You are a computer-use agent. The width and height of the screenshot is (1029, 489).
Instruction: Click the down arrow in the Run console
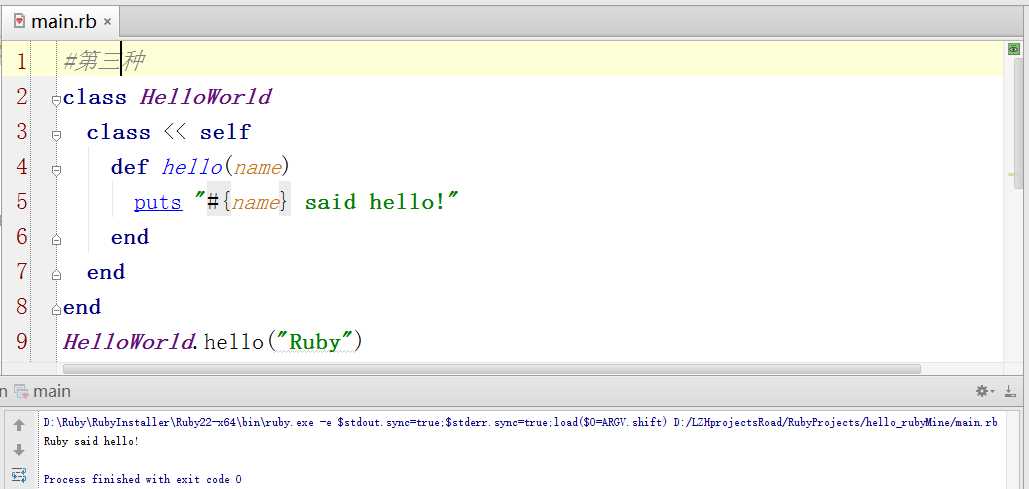[19, 450]
